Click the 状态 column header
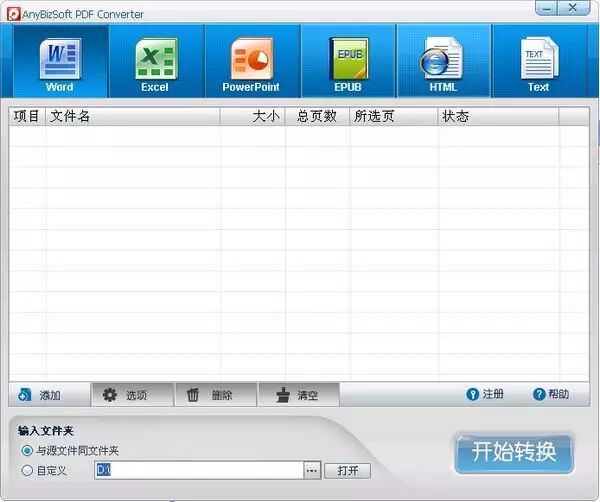 coord(498,116)
